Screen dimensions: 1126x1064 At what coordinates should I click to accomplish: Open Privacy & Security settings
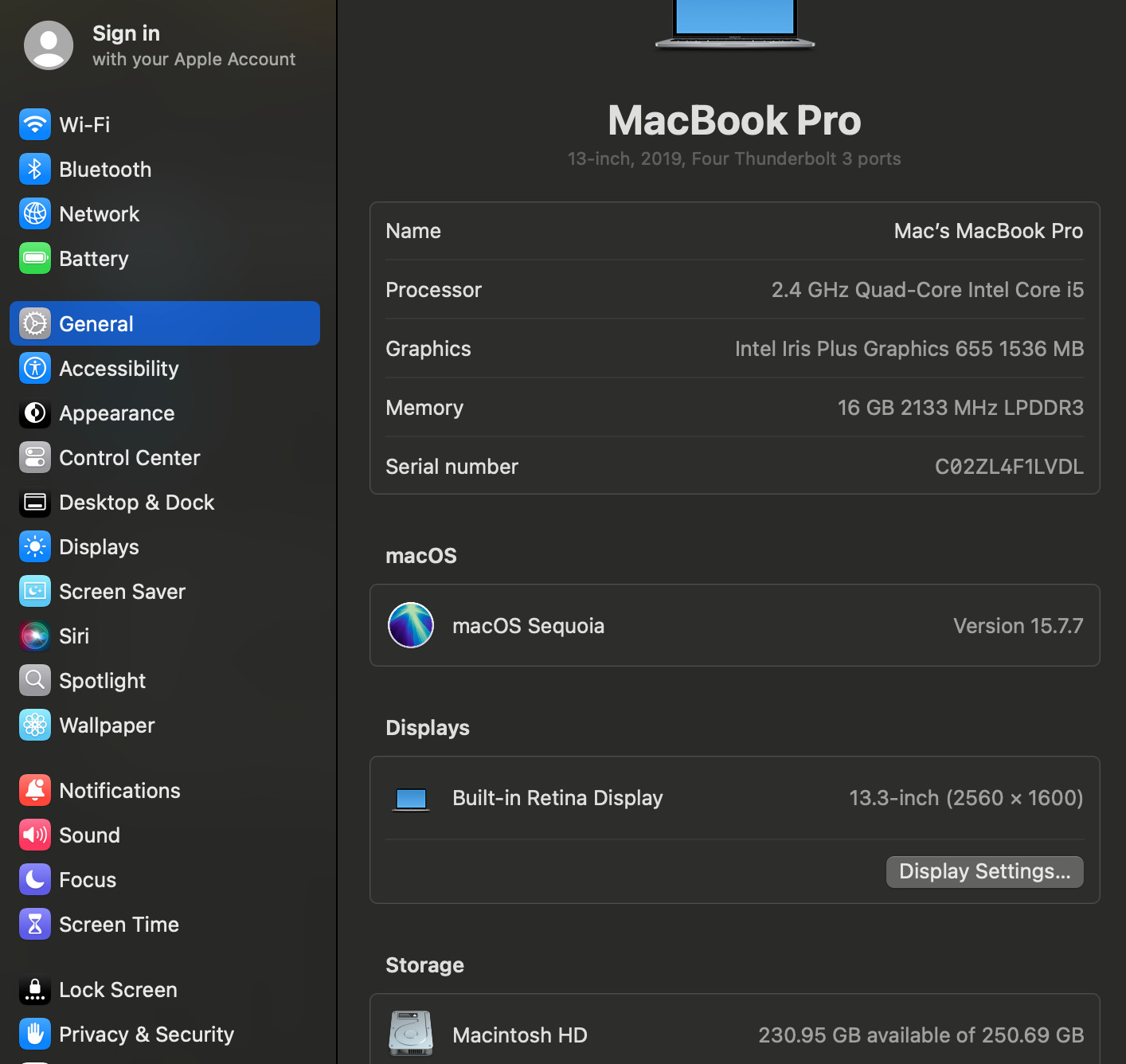(x=165, y=1034)
